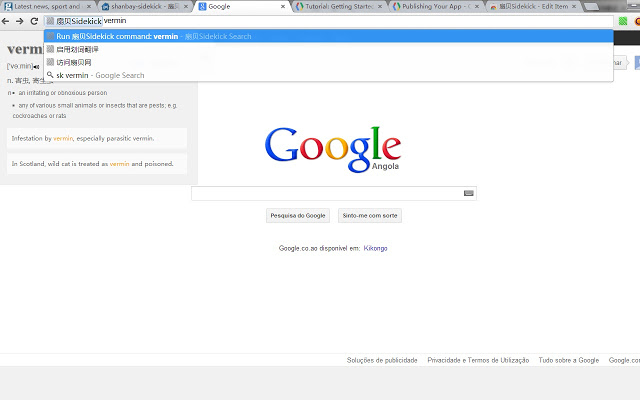Click 'Pesquisa do Google' button
Image resolution: width=640 pixels, height=400 pixels.
[298, 216]
